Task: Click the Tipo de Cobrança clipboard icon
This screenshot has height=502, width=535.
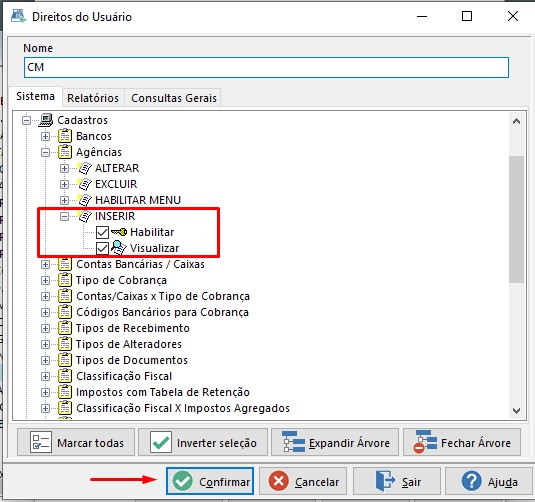Action: [65, 280]
